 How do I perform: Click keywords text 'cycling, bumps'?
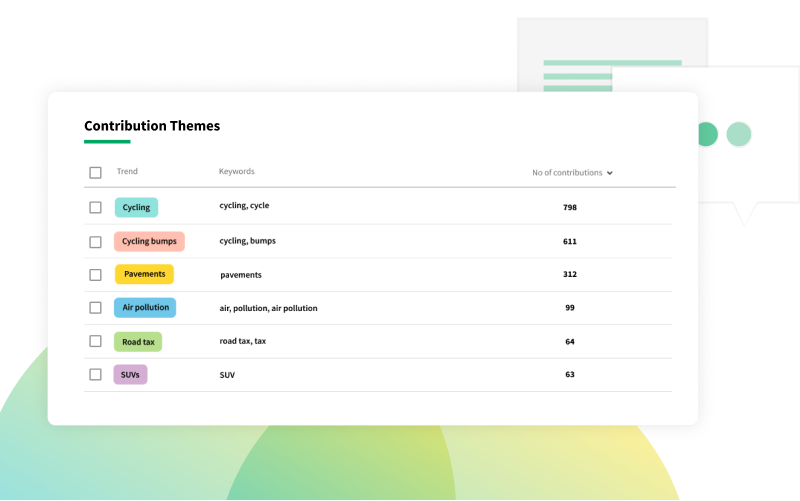point(247,241)
